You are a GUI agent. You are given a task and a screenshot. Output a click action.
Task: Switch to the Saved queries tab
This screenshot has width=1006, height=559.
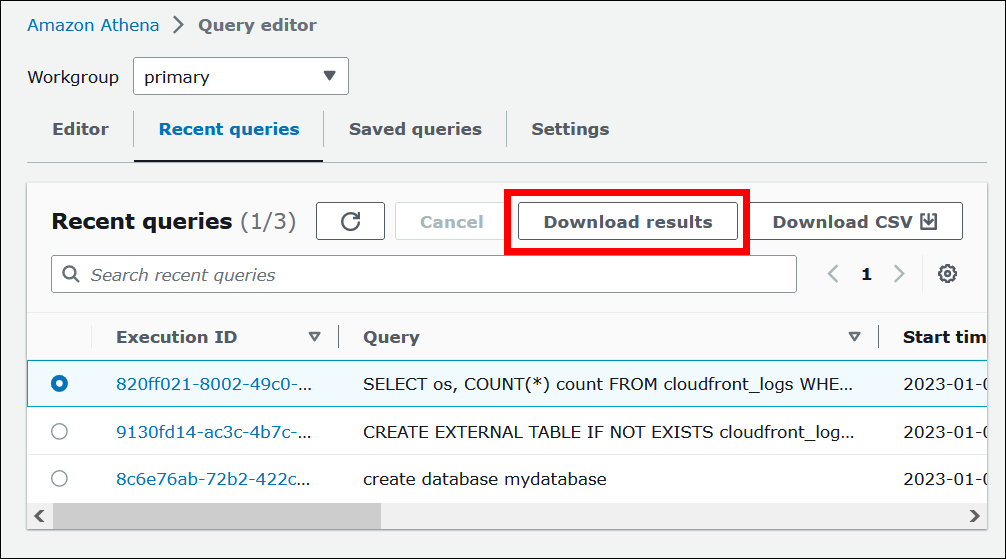click(x=415, y=129)
